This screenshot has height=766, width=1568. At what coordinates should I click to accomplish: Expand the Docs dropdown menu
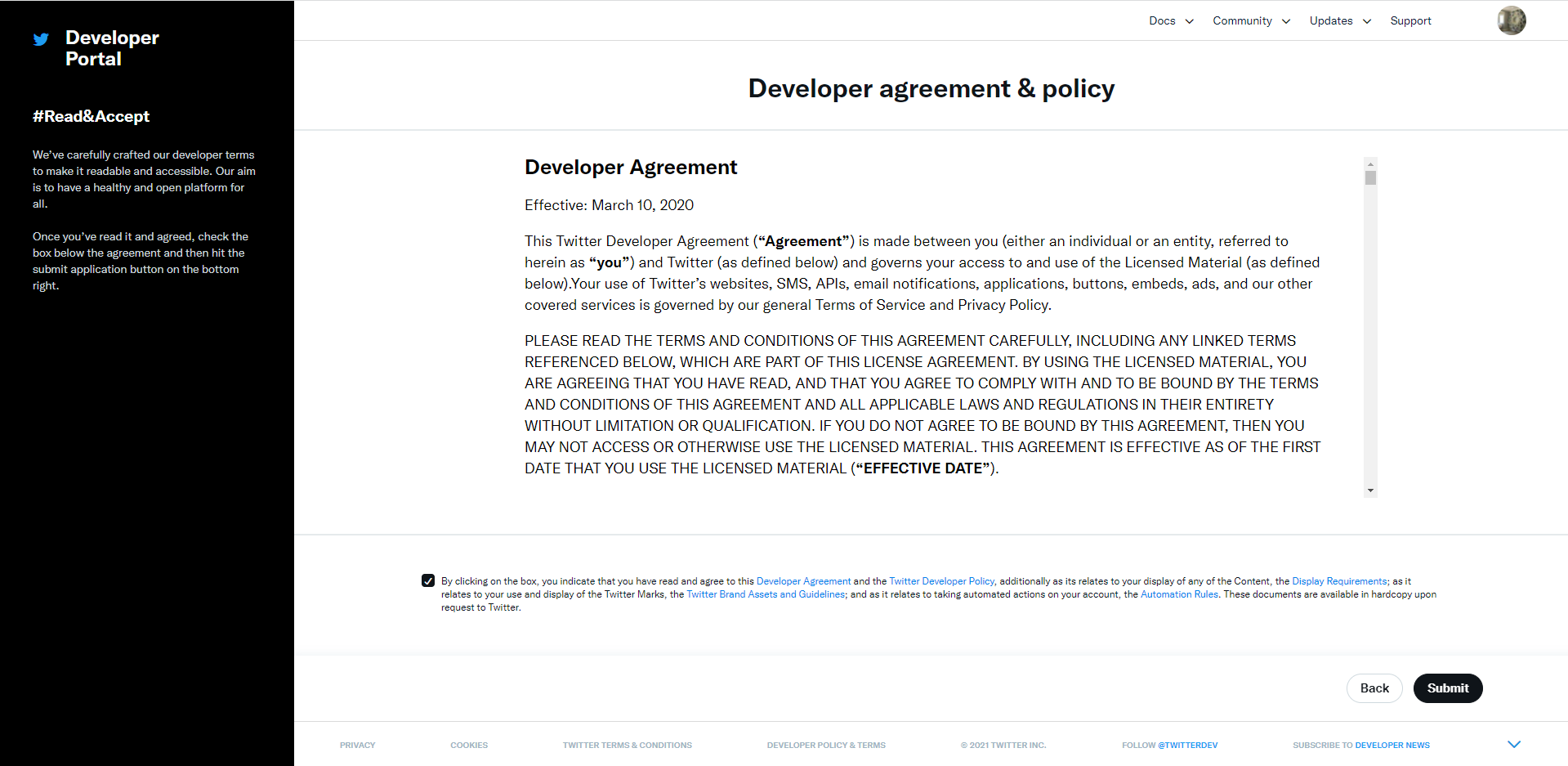(x=1171, y=20)
